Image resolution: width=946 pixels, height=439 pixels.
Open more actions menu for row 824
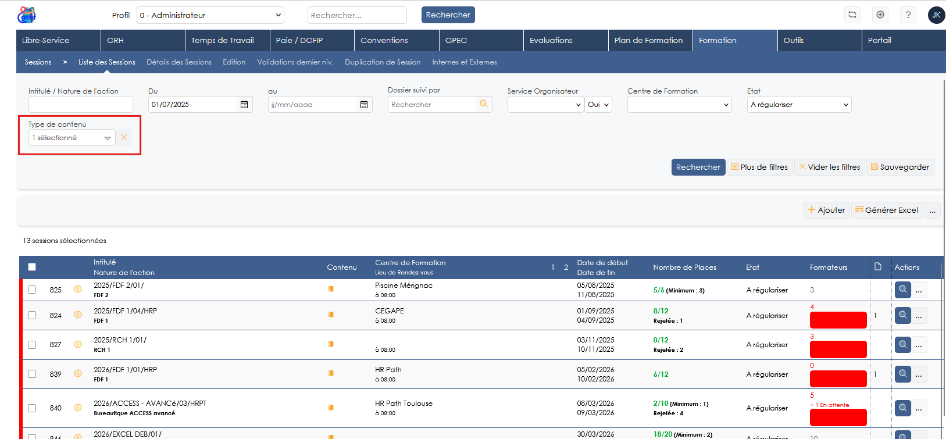(x=919, y=315)
